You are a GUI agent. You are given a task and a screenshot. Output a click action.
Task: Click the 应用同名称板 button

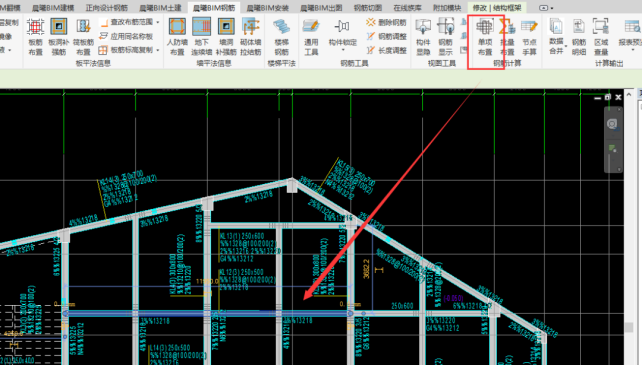coord(126,36)
